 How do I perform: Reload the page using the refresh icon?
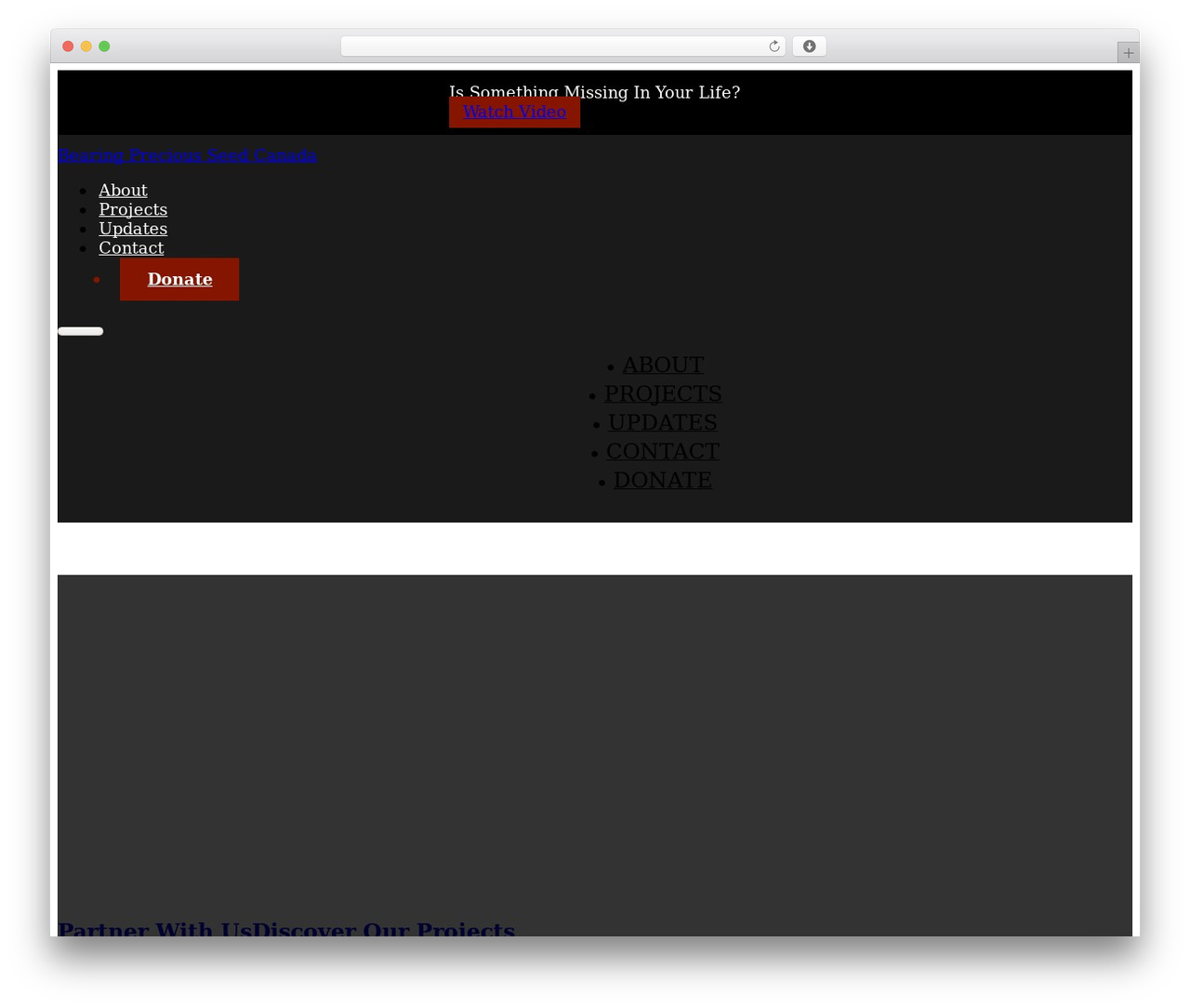click(x=774, y=46)
